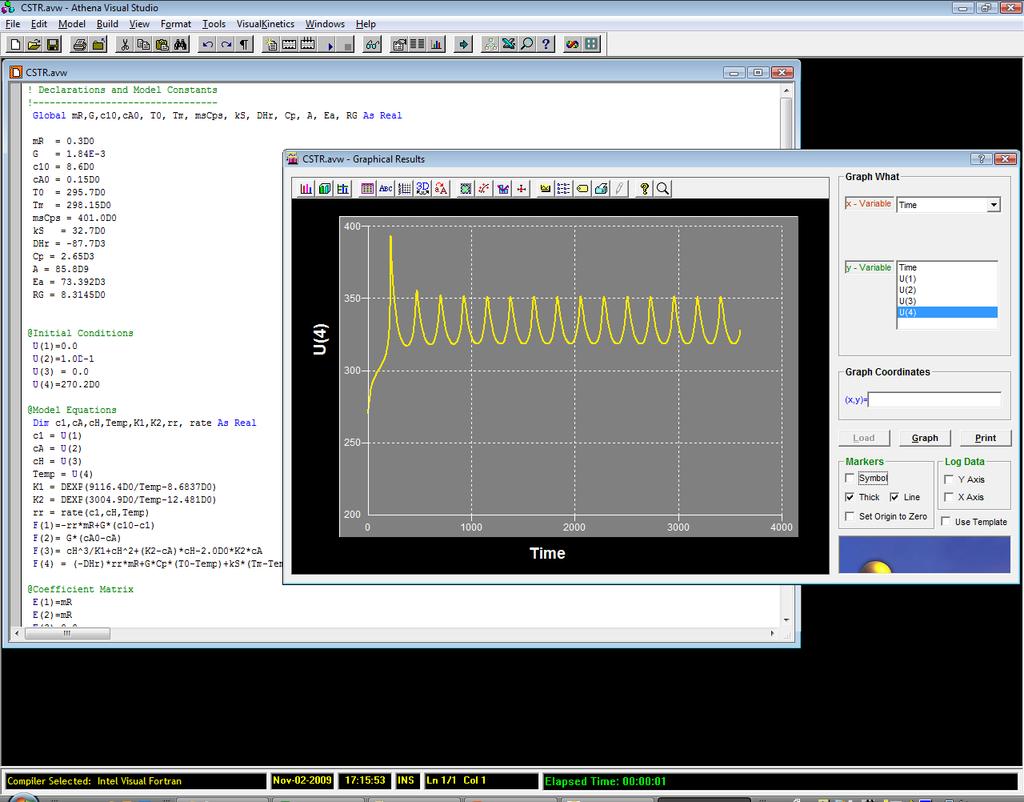Save the model with the floppy icon
Screen dimensions: 1024x802
pyautogui.click(x=54, y=44)
